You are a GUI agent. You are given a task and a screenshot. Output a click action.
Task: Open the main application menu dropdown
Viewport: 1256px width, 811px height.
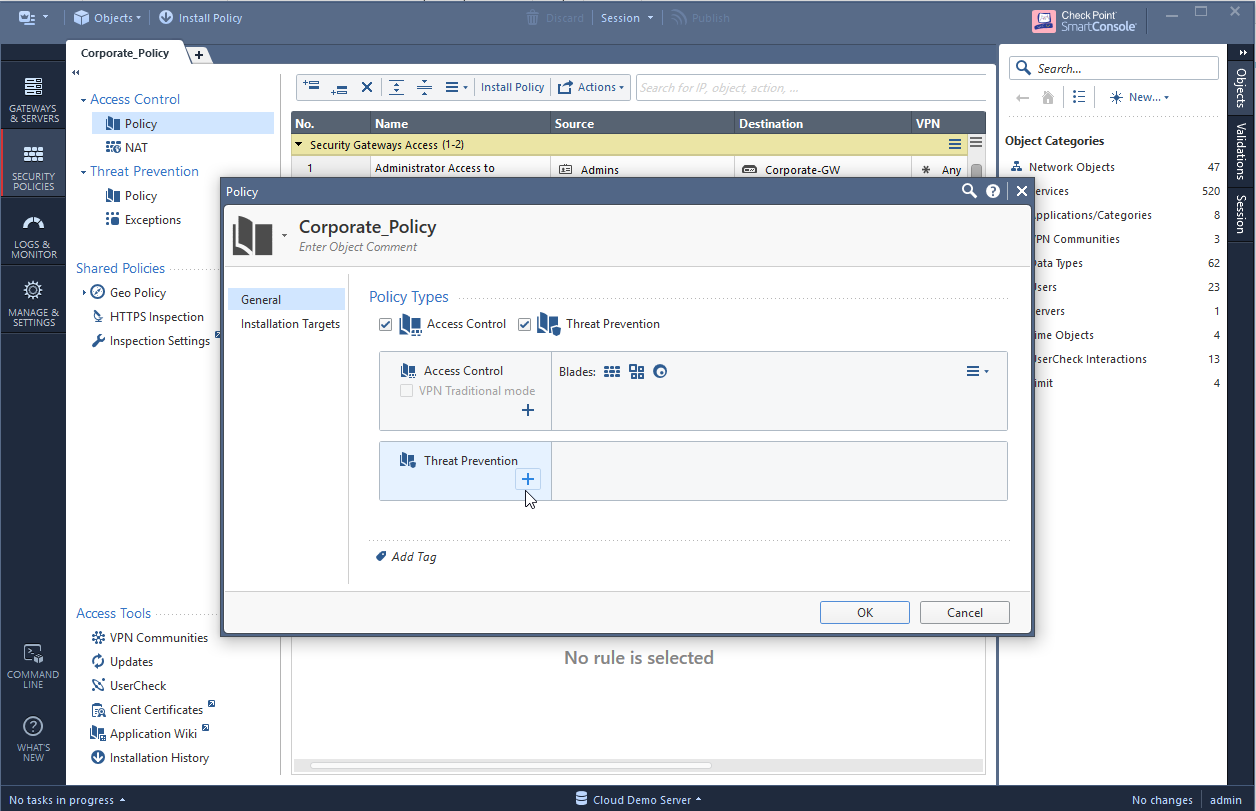(x=33, y=17)
